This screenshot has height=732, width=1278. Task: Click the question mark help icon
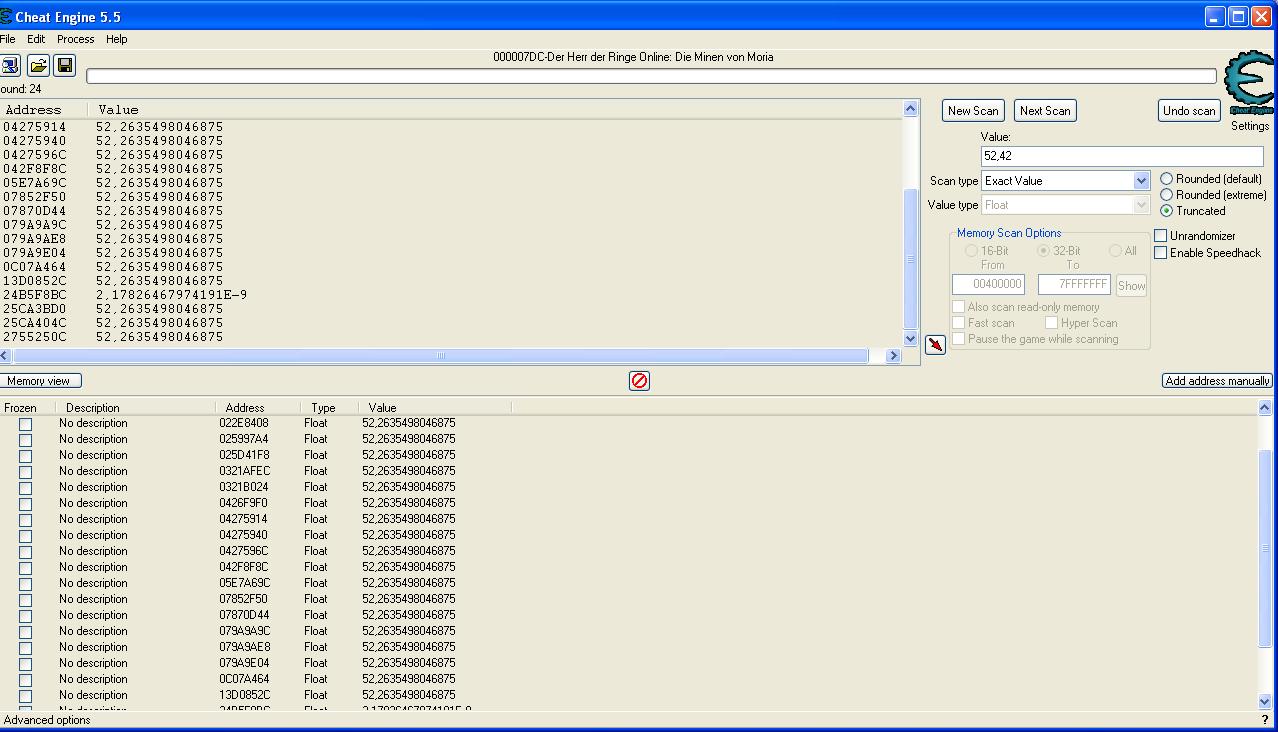[1265, 720]
